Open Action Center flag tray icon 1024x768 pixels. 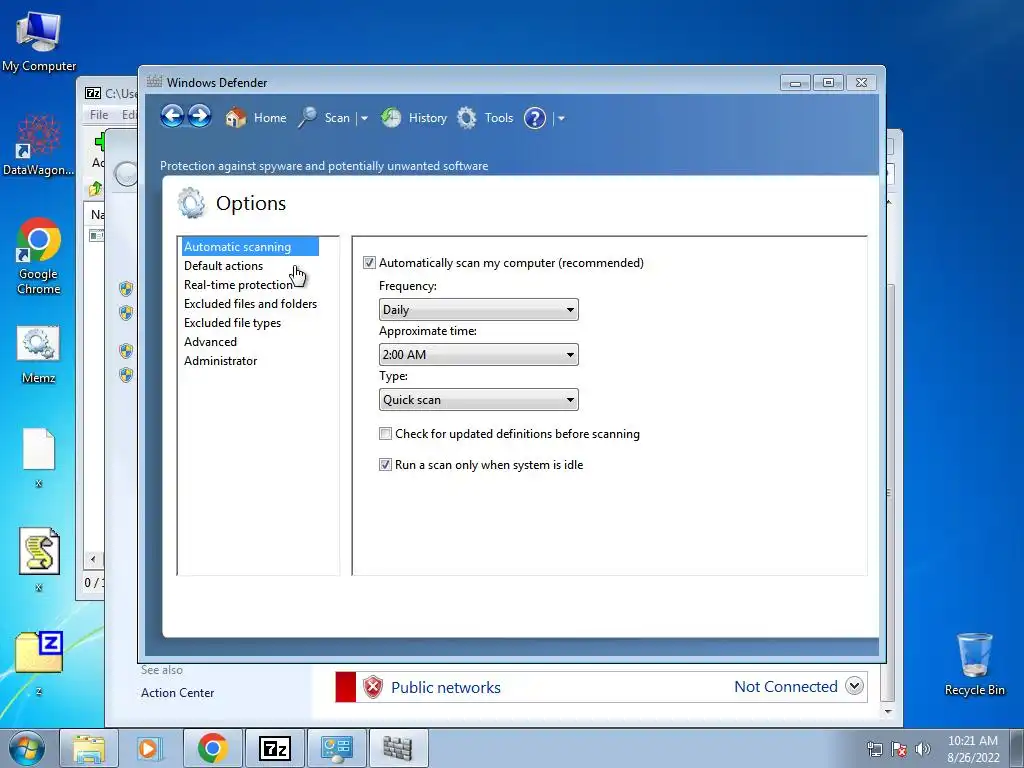tap(899, 749)
